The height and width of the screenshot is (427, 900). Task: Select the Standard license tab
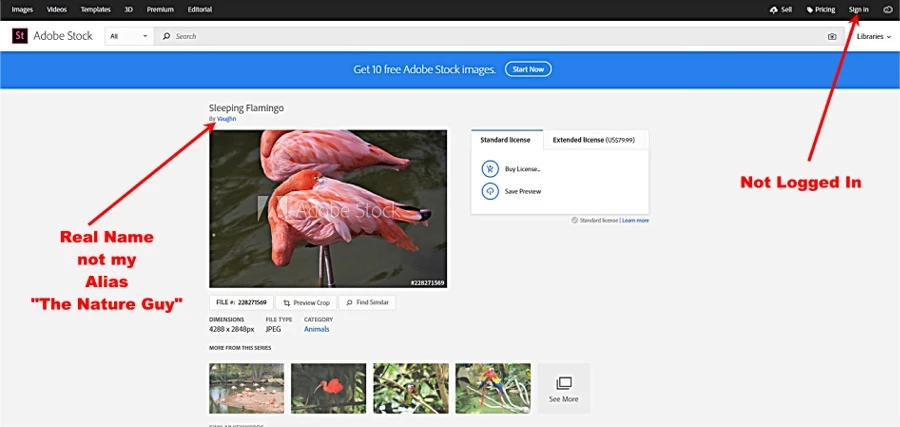(505, 139)
